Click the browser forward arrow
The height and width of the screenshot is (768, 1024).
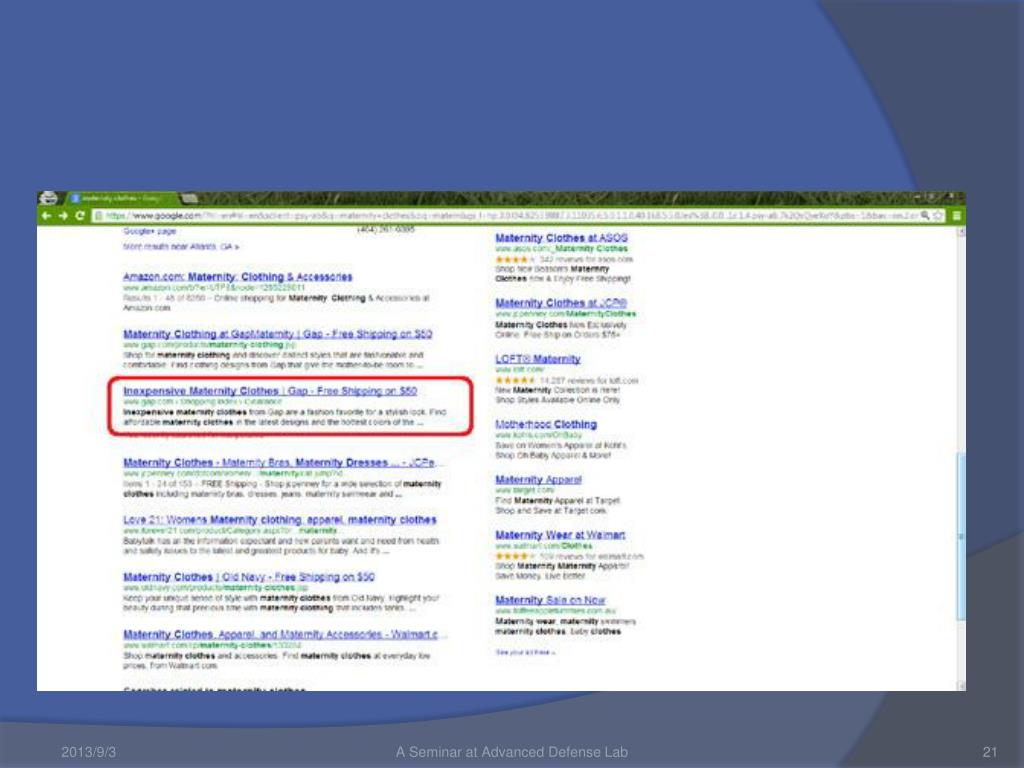(x=63, y=216)
